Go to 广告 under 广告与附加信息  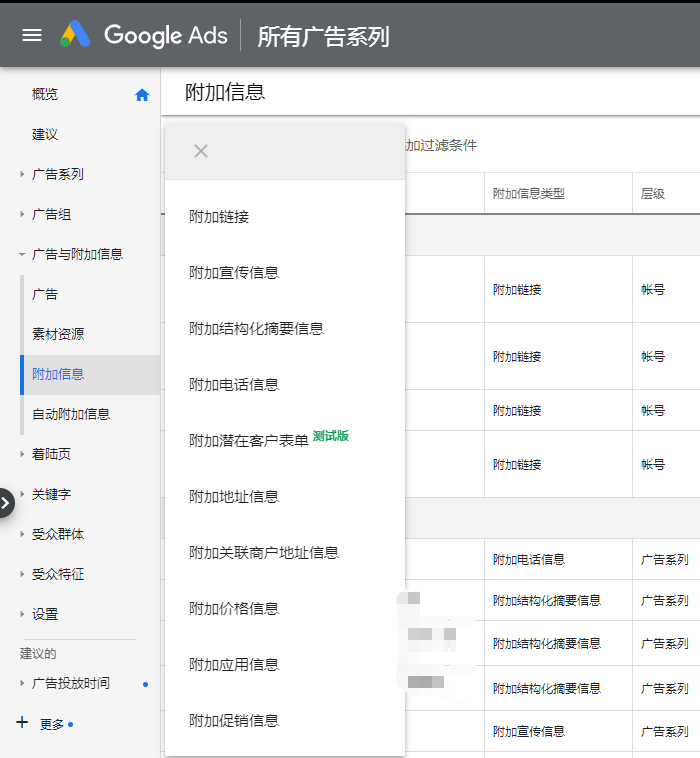coord(45,294)
